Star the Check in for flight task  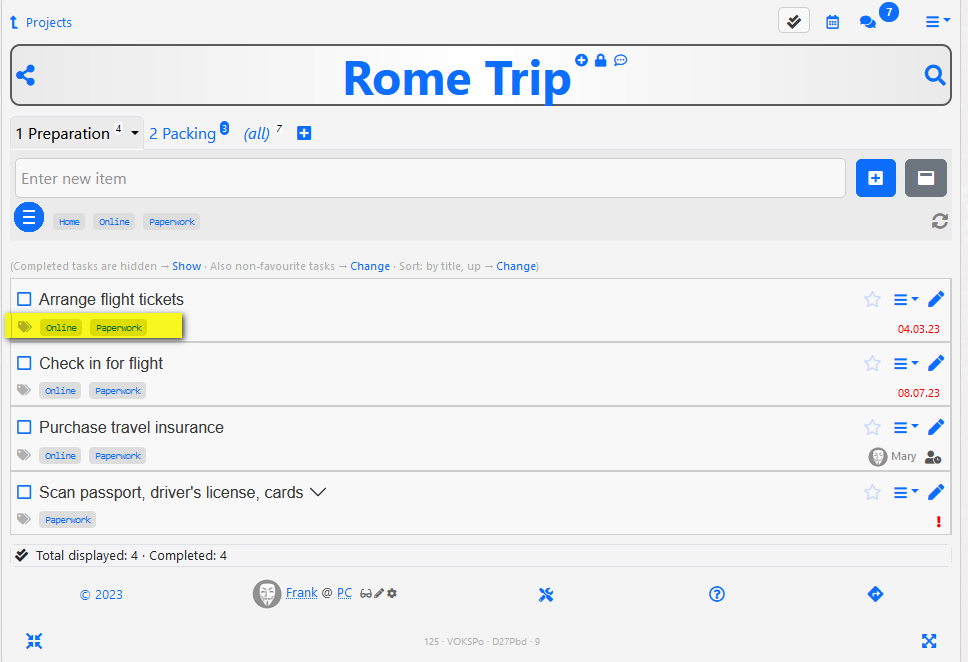[x=872, y=363]
